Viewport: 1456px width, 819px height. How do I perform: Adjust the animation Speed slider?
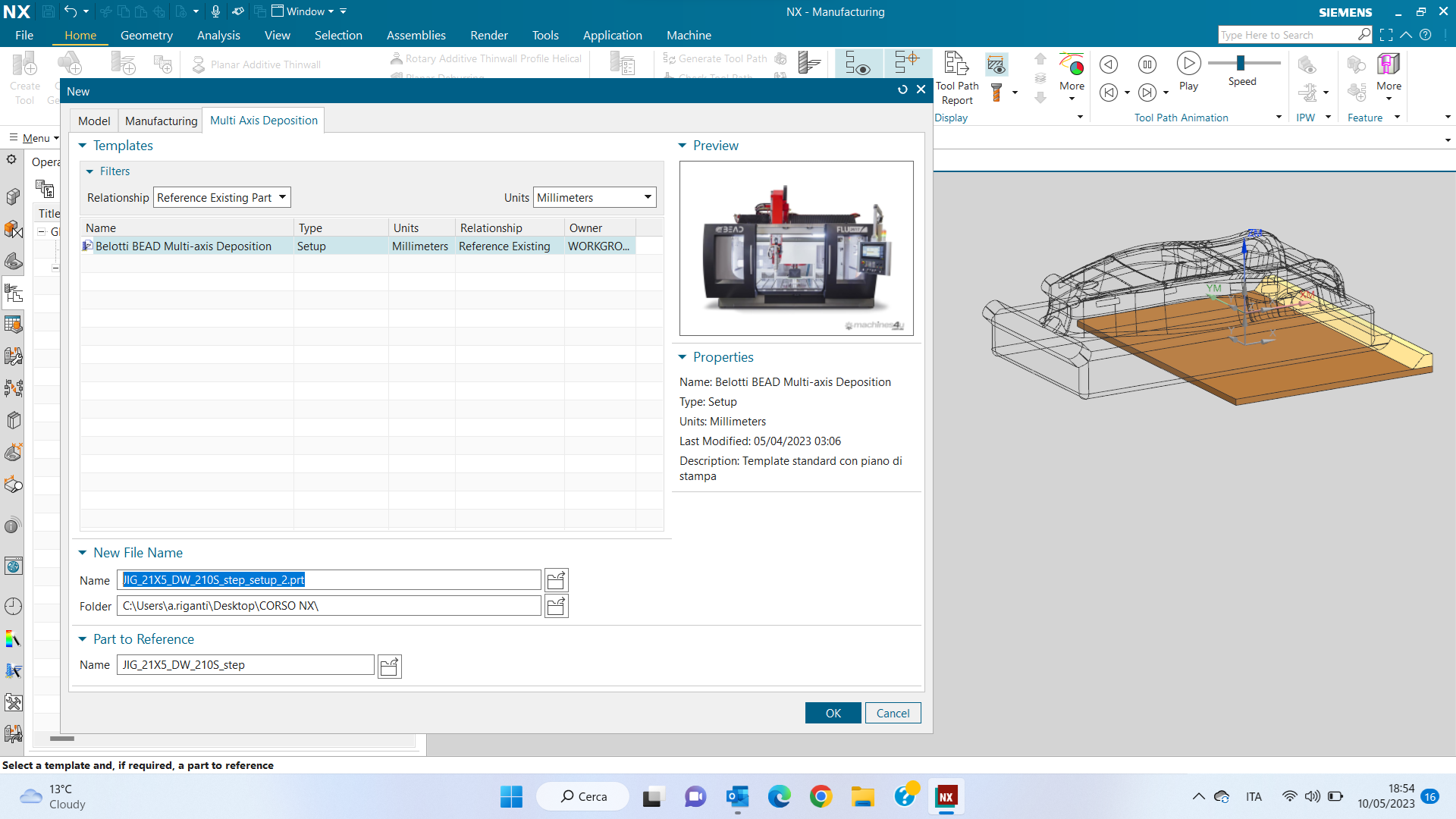click(x=1241, y=63)
